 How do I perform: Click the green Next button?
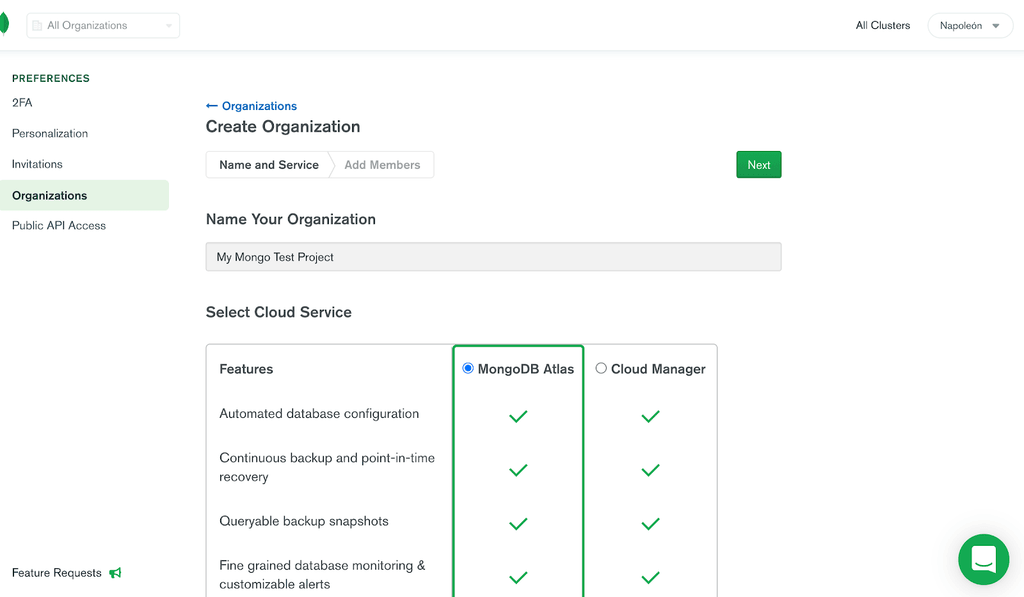click(x=758, y=165)
